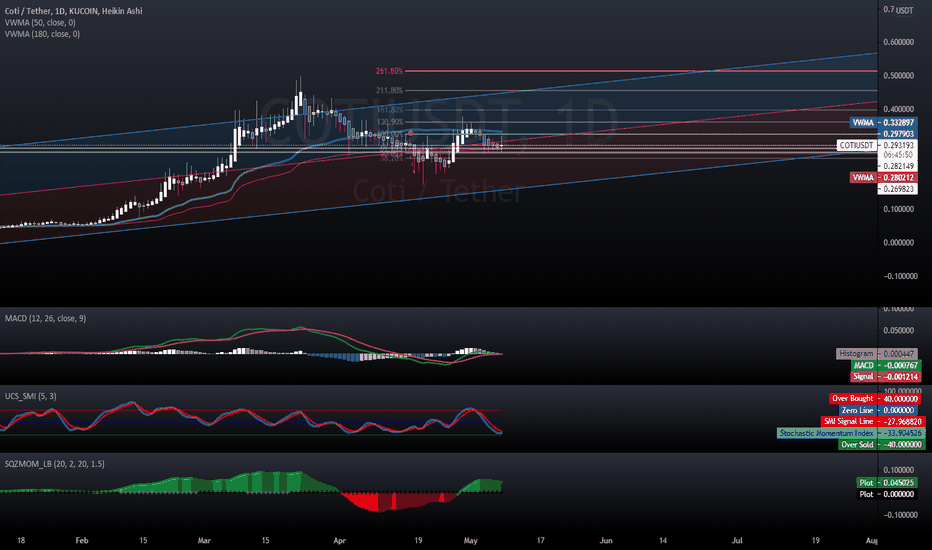Select the 0.282149 price axis label
This screenshot has width=932, height=550.
(898, 166)
